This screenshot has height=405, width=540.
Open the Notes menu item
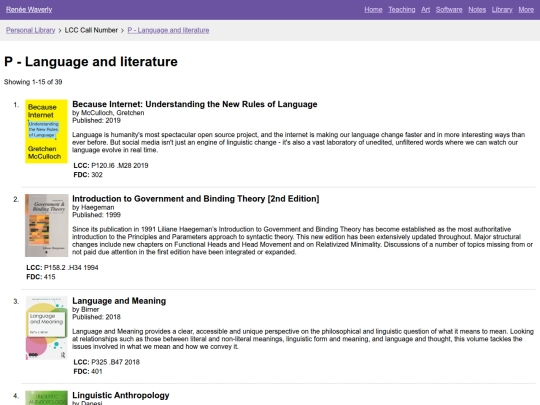tap(477, 10)
